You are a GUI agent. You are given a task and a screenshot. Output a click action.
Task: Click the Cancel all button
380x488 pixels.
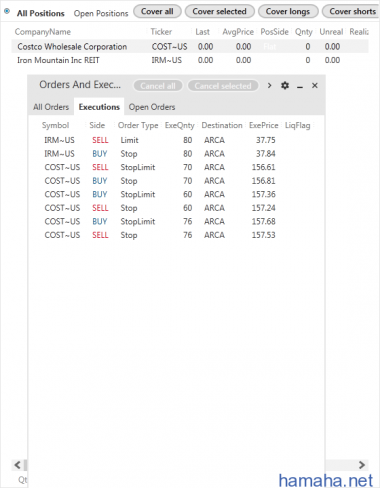click(x=158, y=86)
